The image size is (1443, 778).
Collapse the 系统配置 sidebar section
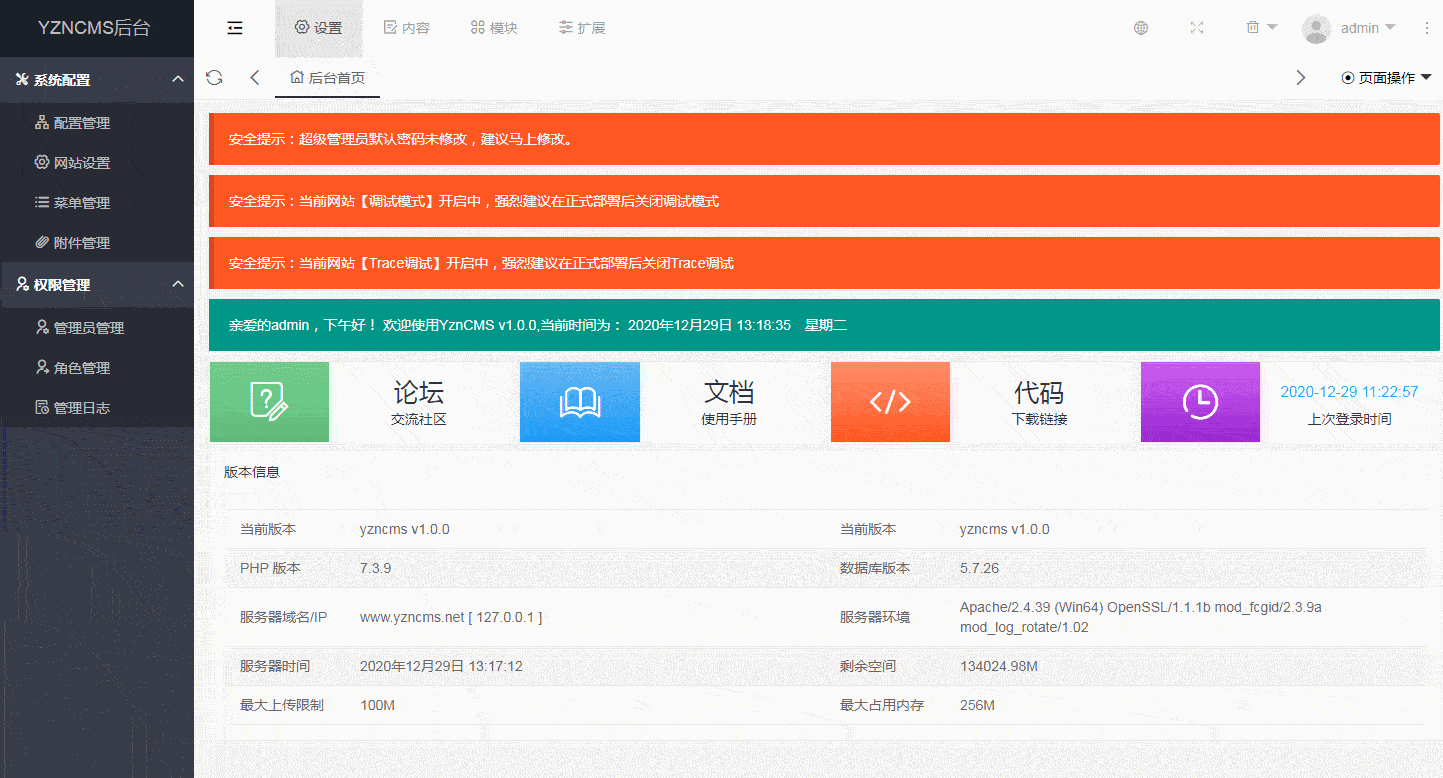(97, 79)
